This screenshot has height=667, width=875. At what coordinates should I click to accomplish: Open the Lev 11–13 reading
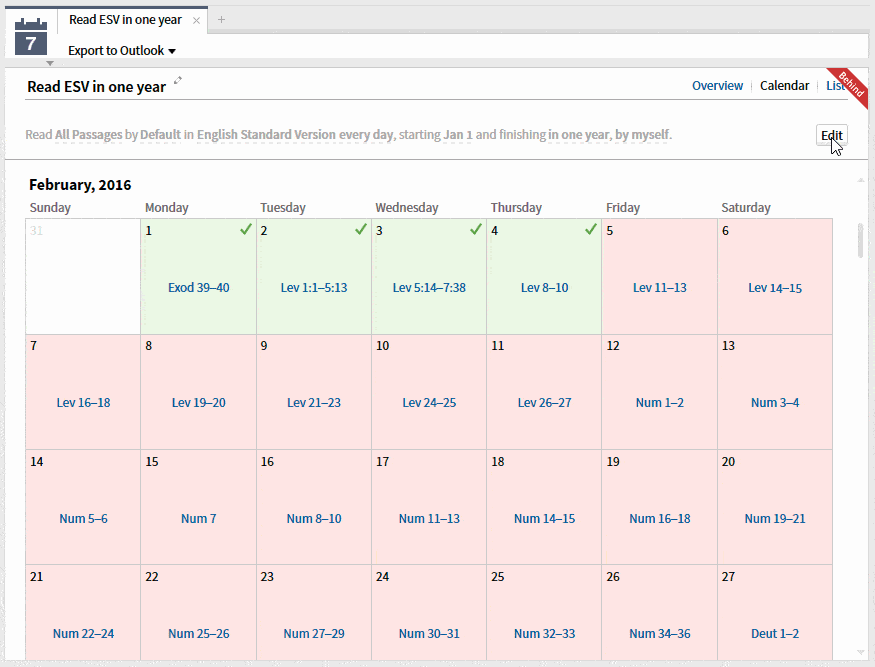[x=660, y=287]
